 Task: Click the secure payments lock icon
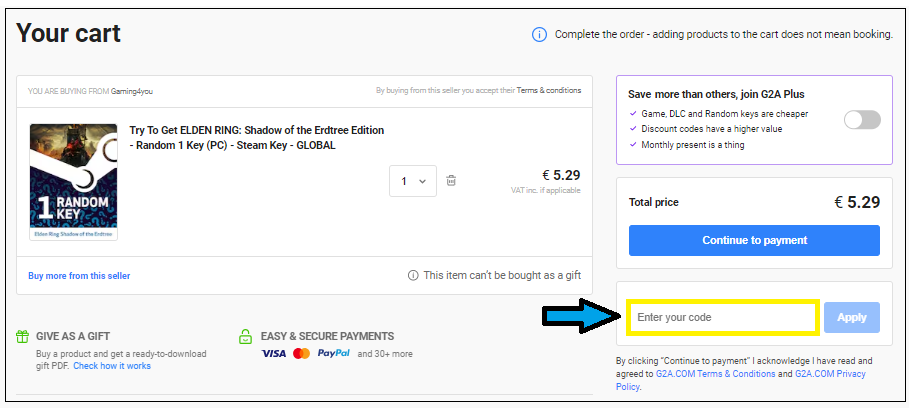(x=246, y=337)
